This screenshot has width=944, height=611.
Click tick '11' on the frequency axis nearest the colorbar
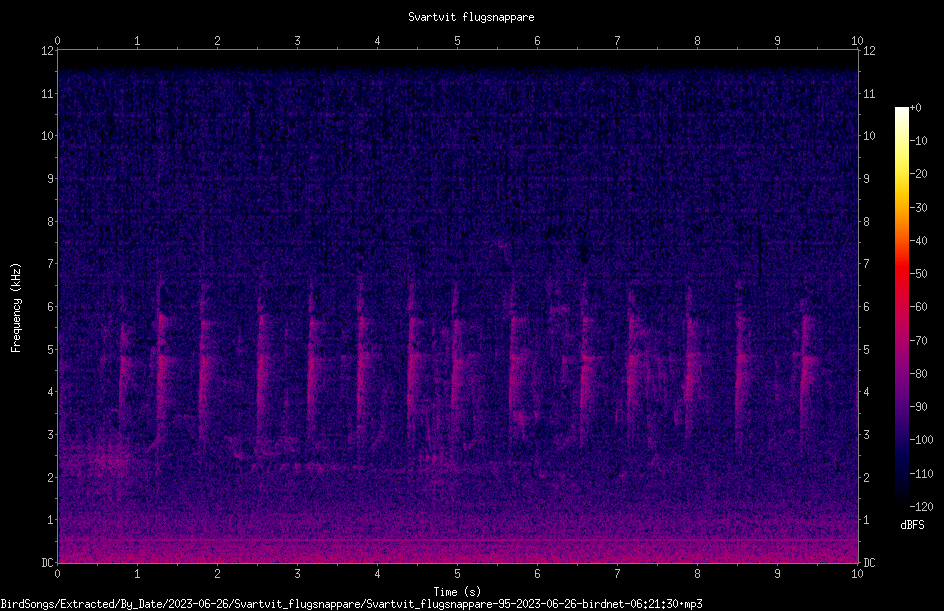point(869,93)
